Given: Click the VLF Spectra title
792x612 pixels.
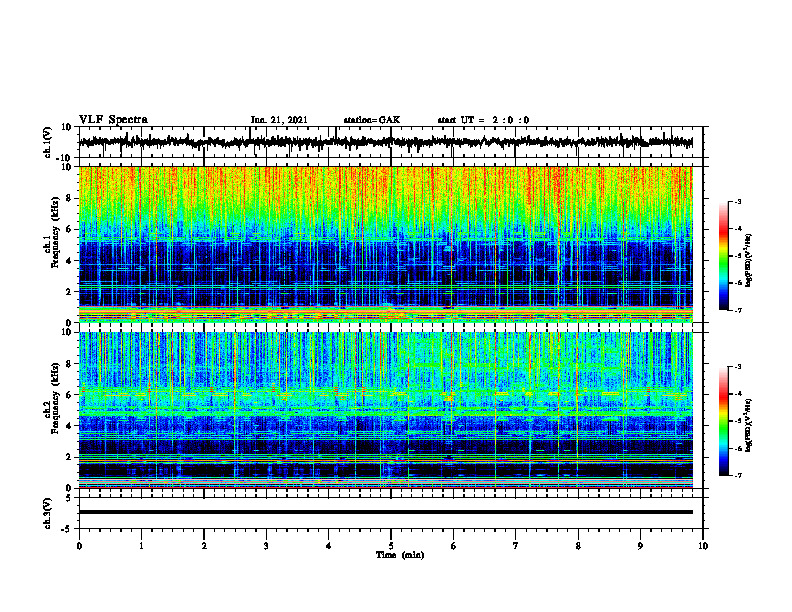Looking at the screenshot, I should [x=113, y=120].
